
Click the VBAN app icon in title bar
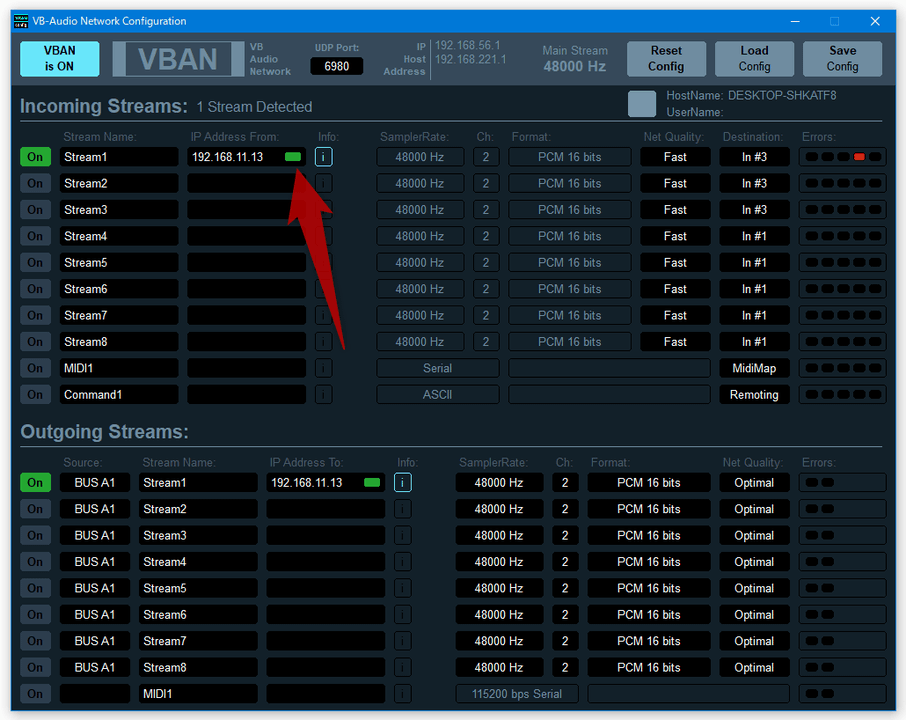(x=21, y=21)
